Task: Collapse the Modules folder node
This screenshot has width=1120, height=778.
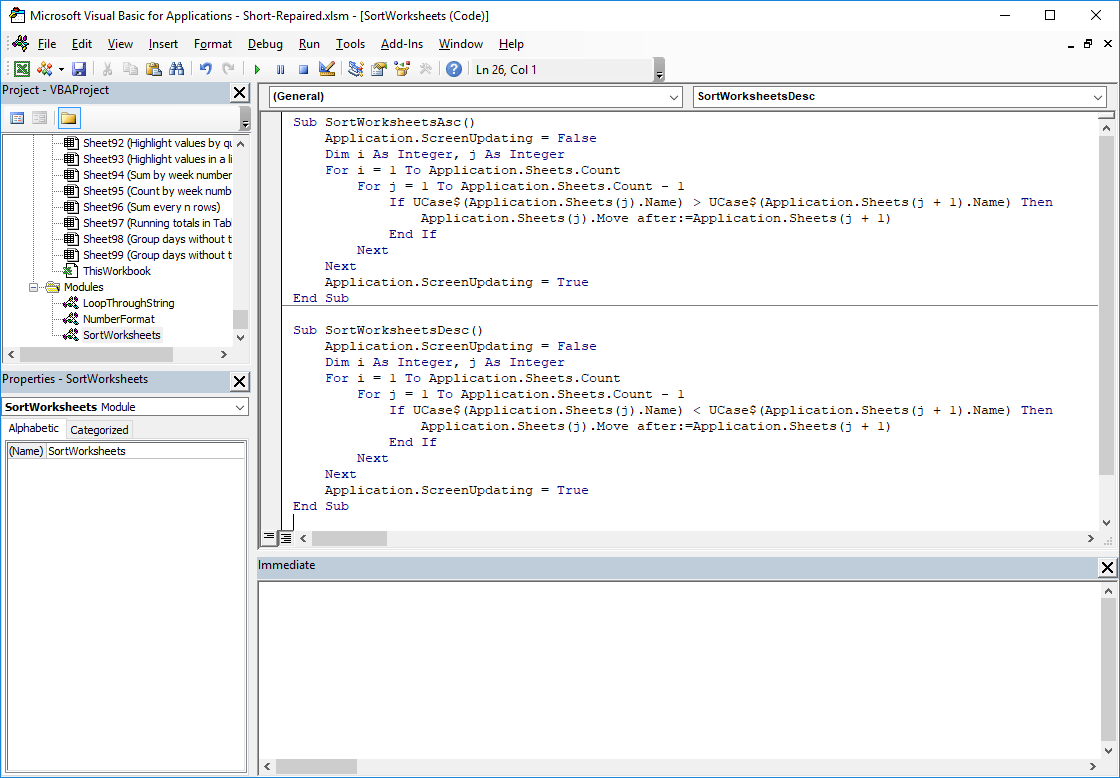Action: click(34, 287)
